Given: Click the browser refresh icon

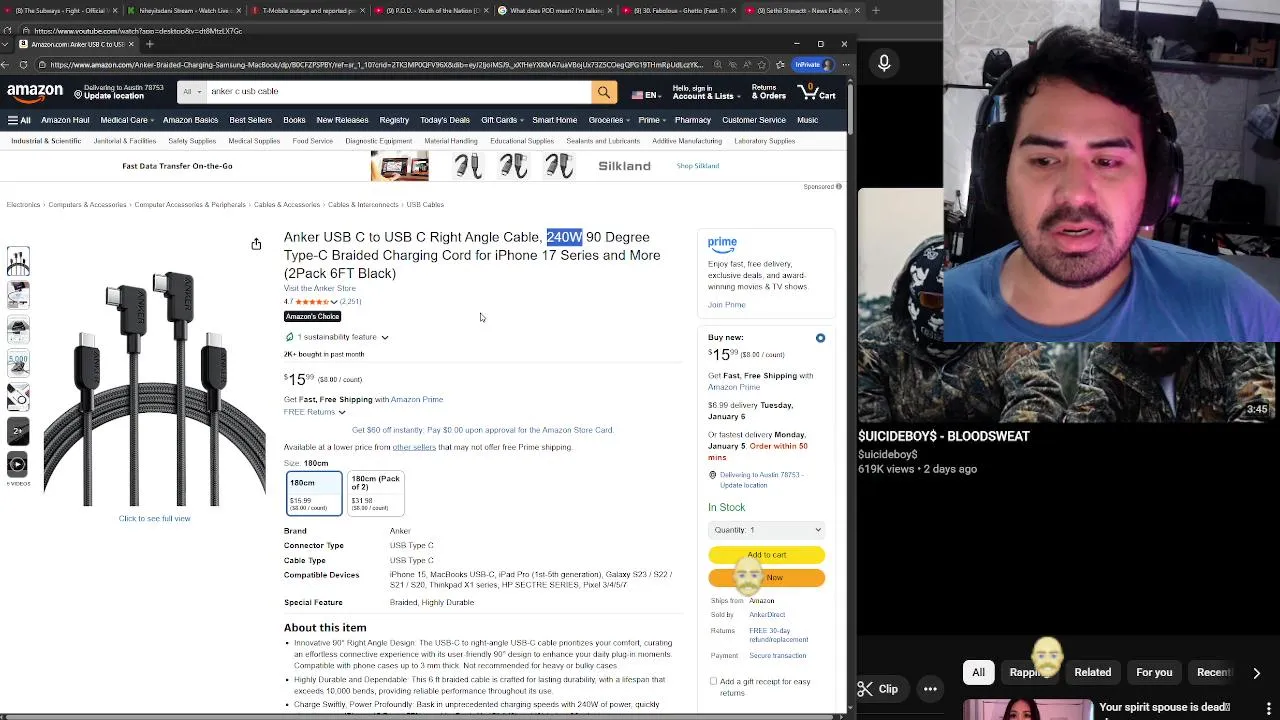Looking at the screenshot, I should (23, 65).
